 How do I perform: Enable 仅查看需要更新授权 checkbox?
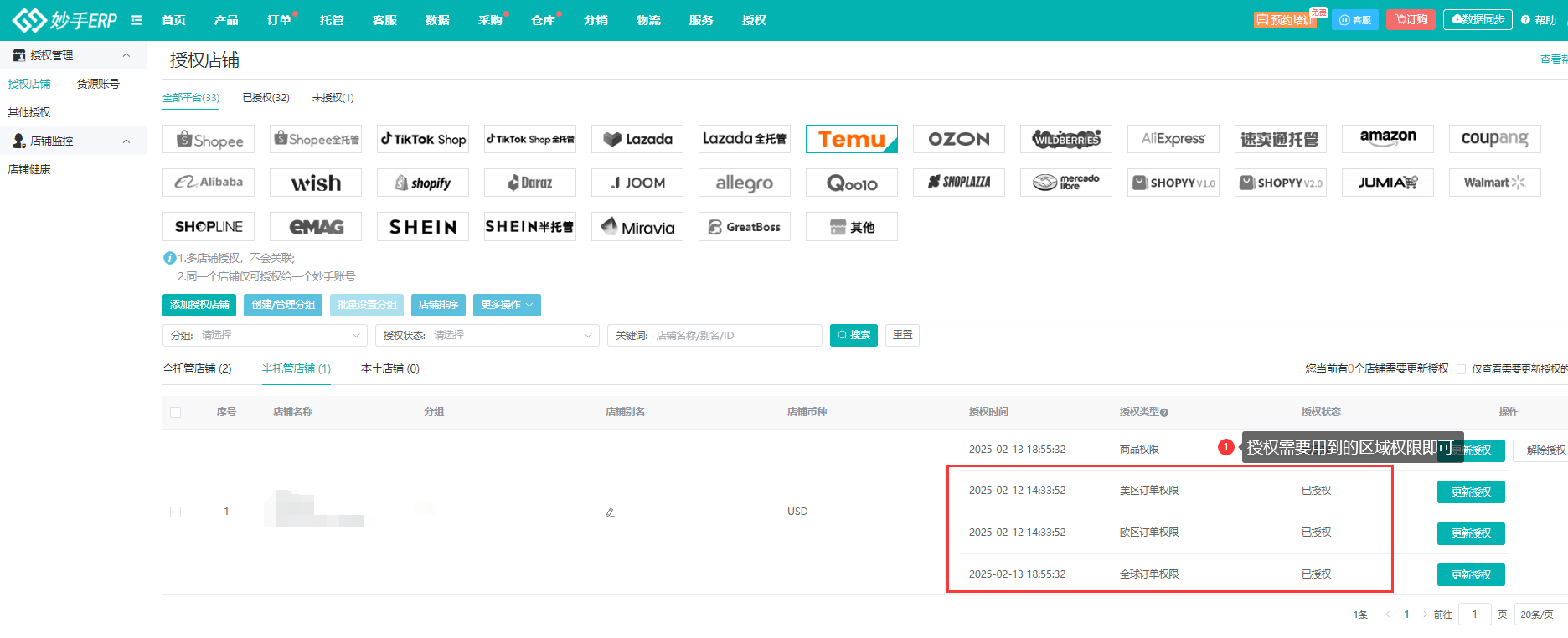coord(1461,369)
